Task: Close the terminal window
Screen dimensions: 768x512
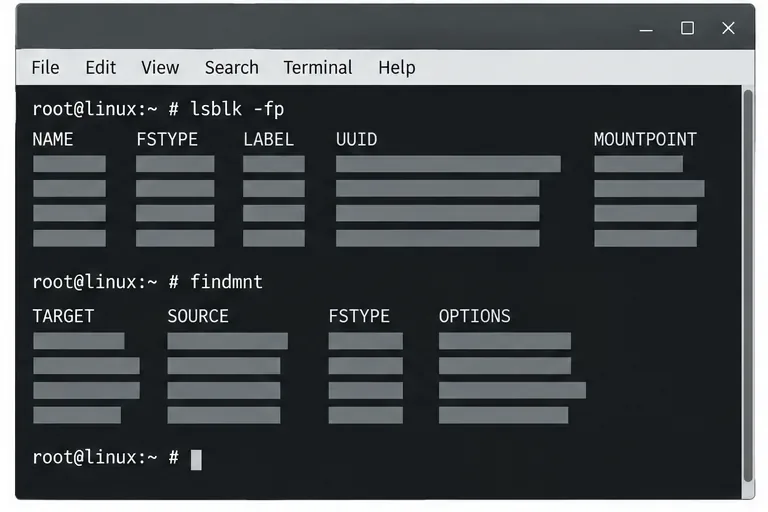Action: [728, 28]
